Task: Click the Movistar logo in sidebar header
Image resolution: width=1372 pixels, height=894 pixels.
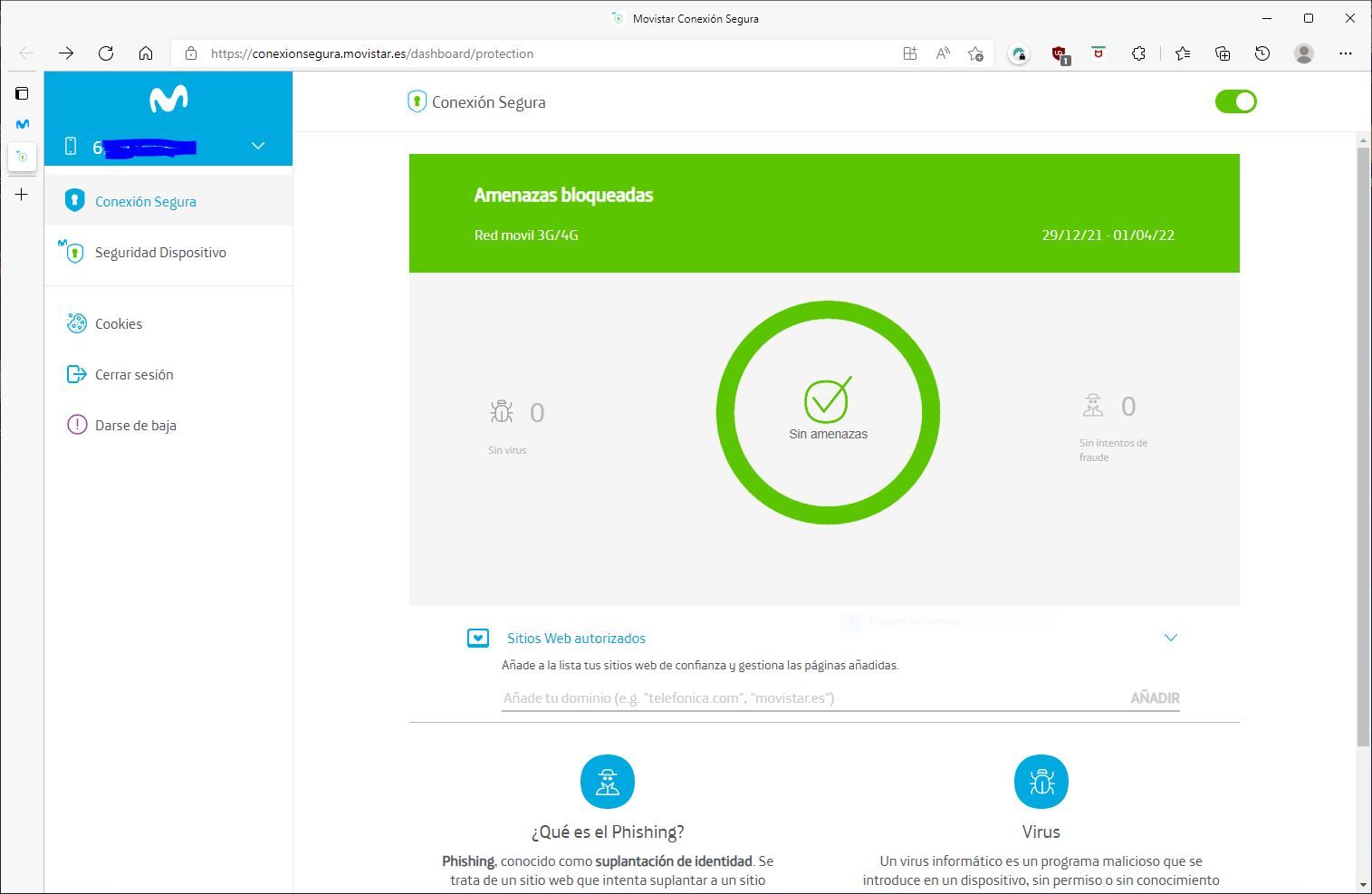Action: (168, 99)
